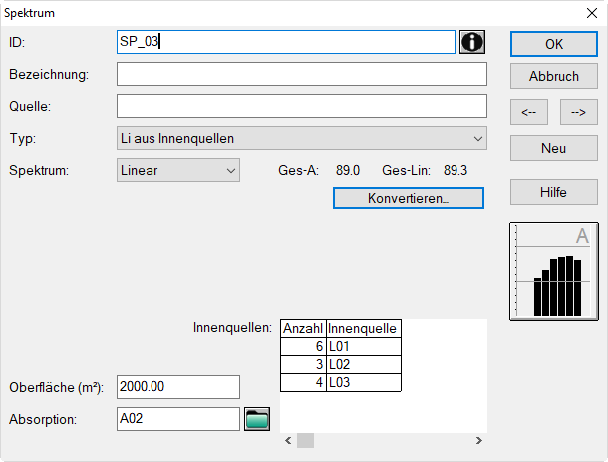Go to previous spectrum with <-- button

[529, 112]
